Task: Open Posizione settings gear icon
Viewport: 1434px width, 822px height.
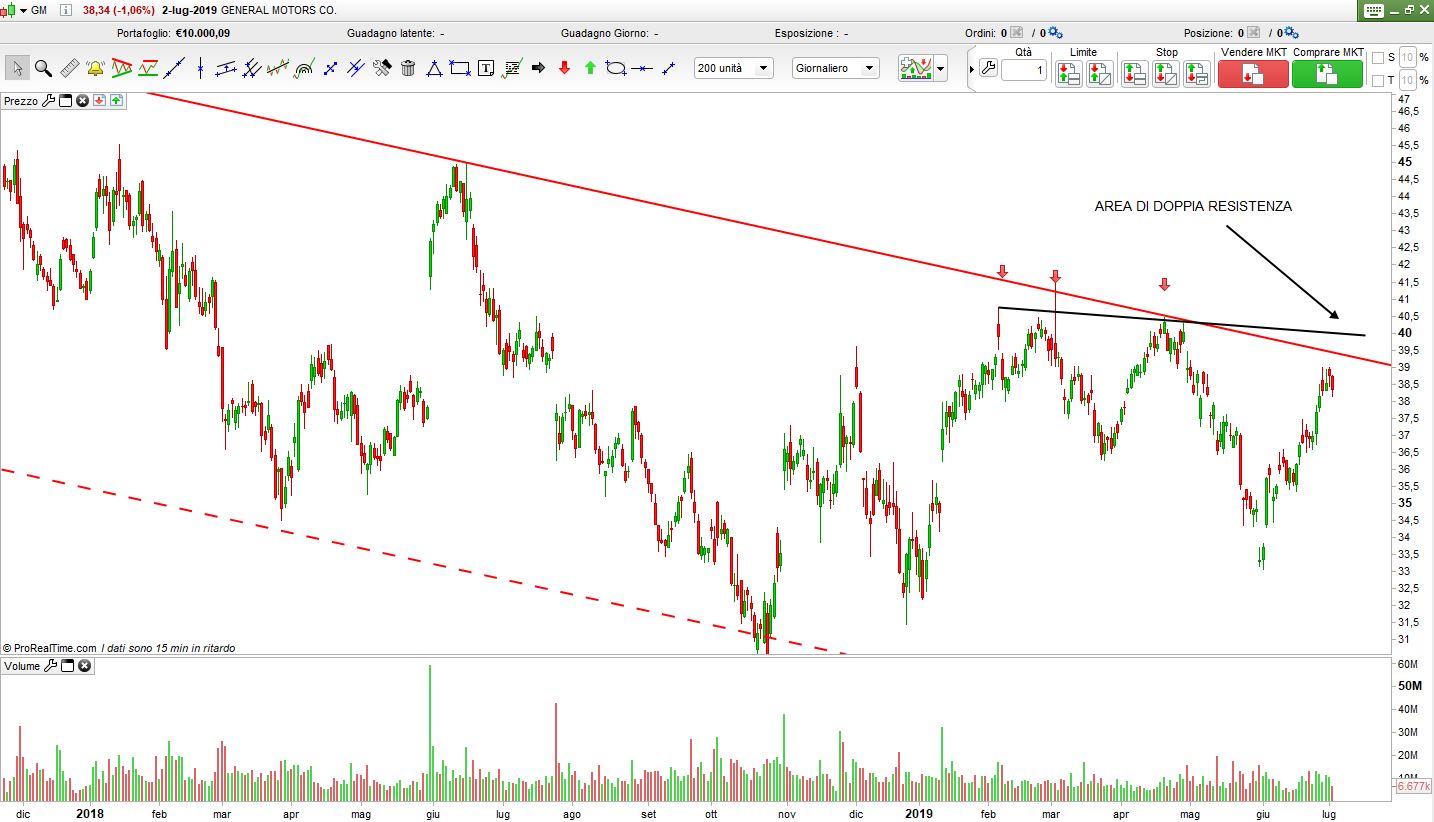Action: [x=1290, y=33]
